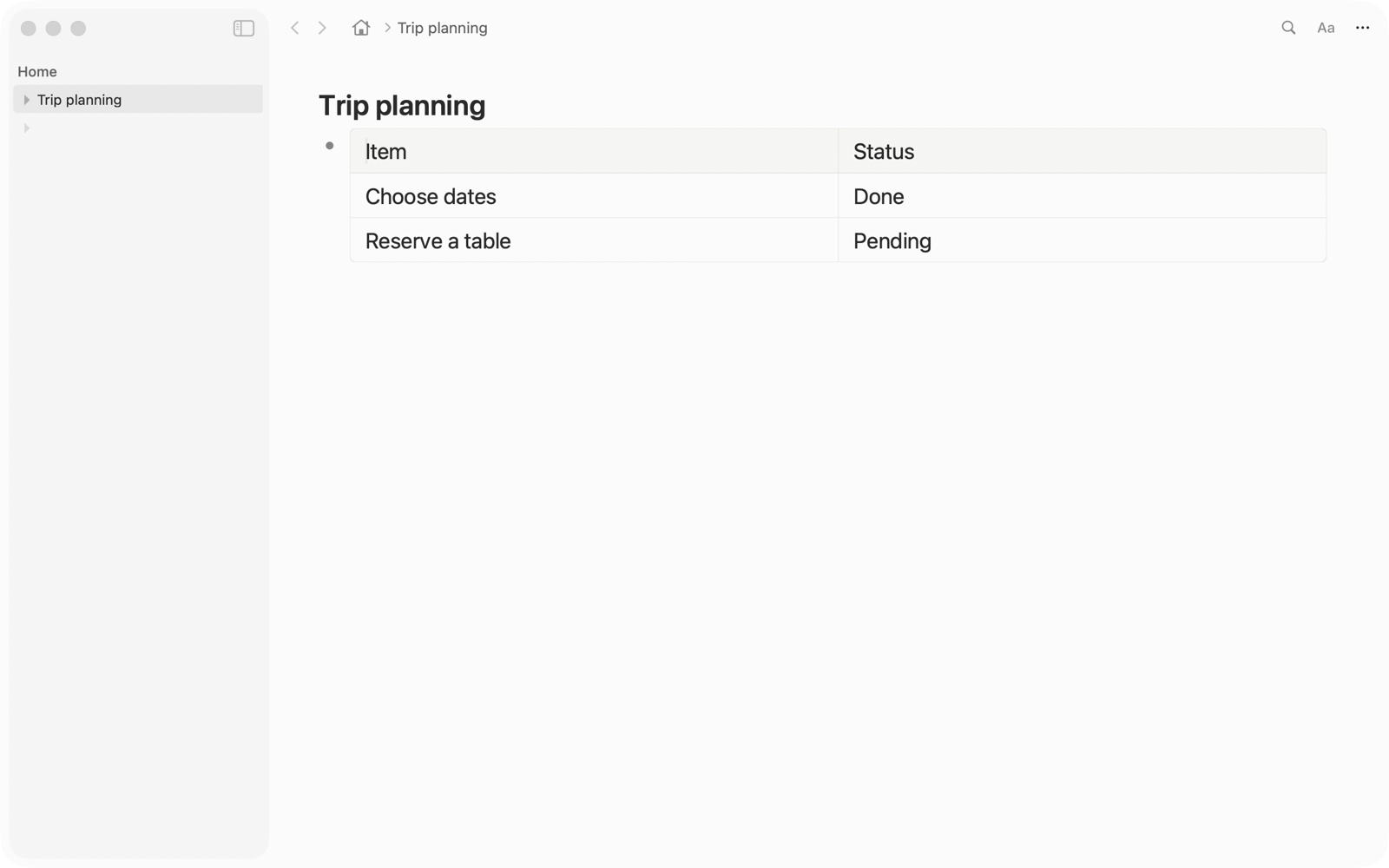Viewport: 1389px width, 868px height.
Task: Toggle the sidebar panel icon
Action: pyautogui.click(x=243, y=28)
